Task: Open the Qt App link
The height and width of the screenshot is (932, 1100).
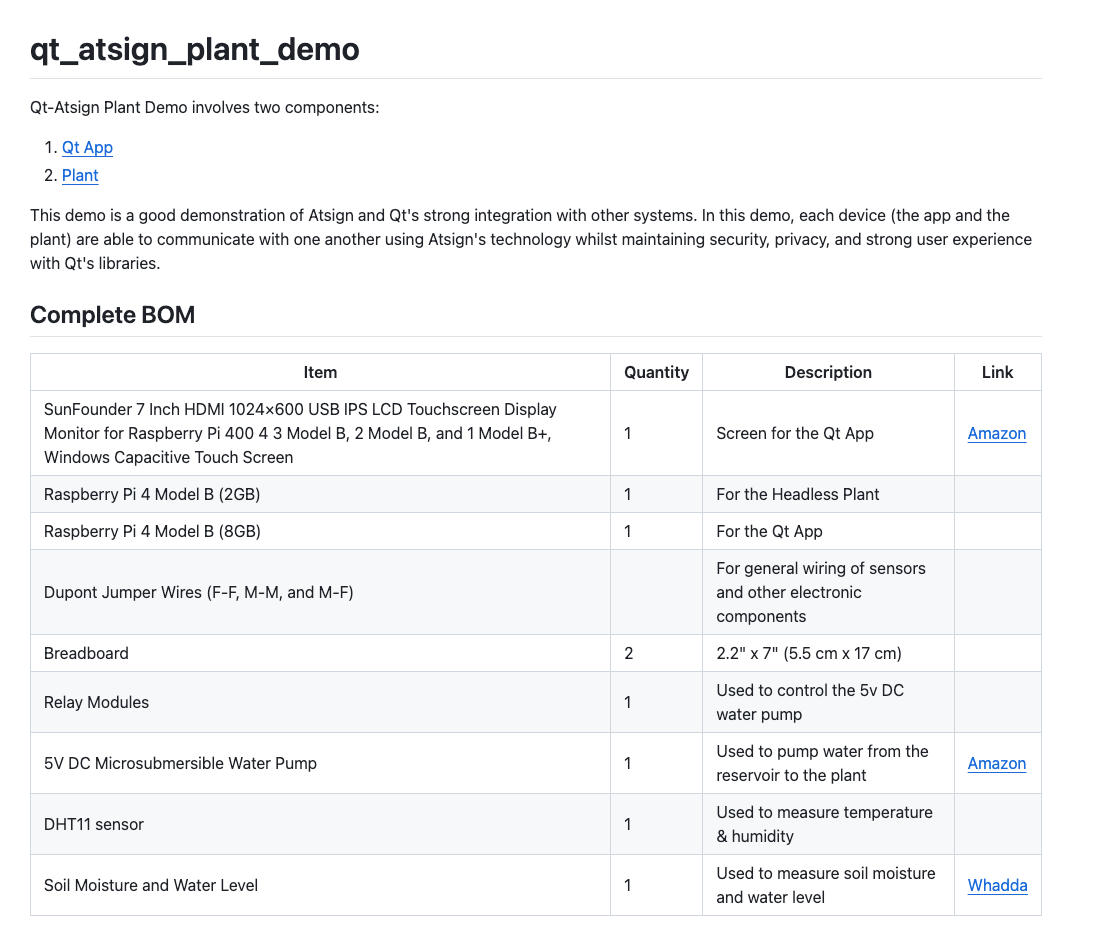Action: [87, 147]
